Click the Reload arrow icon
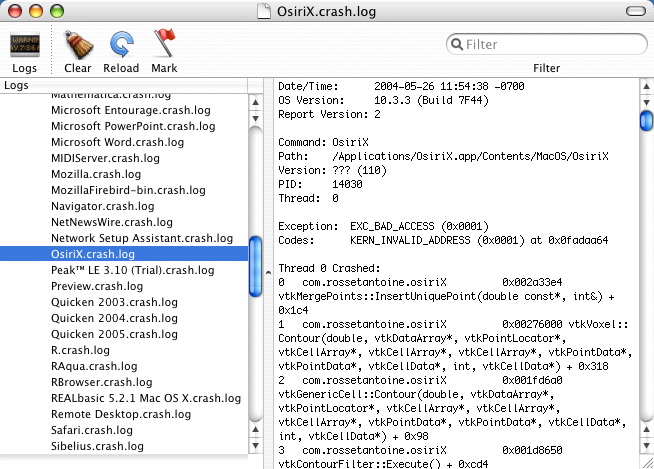This screenshot has width=654, height=469. [x=121, y=45]
